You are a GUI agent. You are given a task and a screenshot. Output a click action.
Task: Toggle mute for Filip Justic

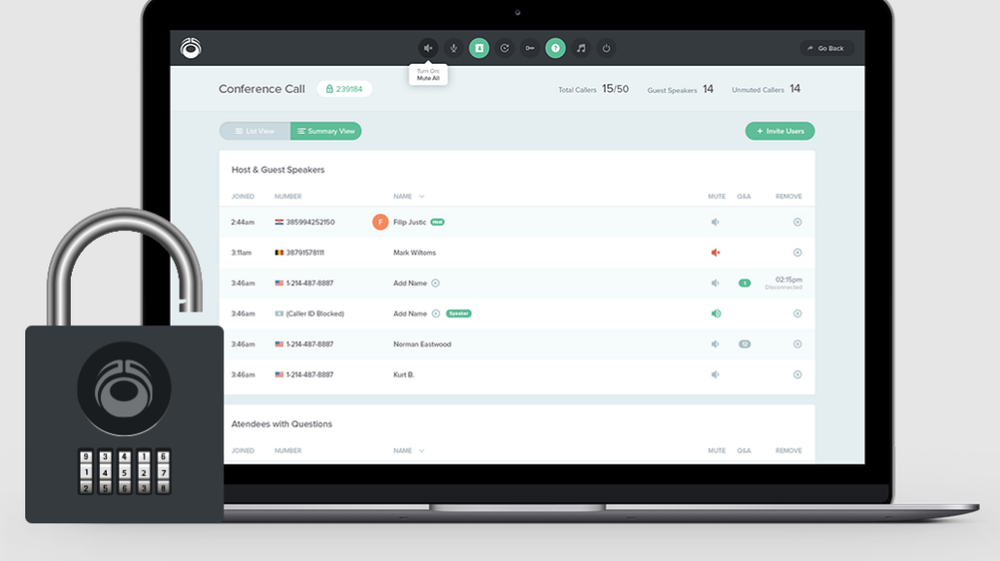[x=716, y=222]
